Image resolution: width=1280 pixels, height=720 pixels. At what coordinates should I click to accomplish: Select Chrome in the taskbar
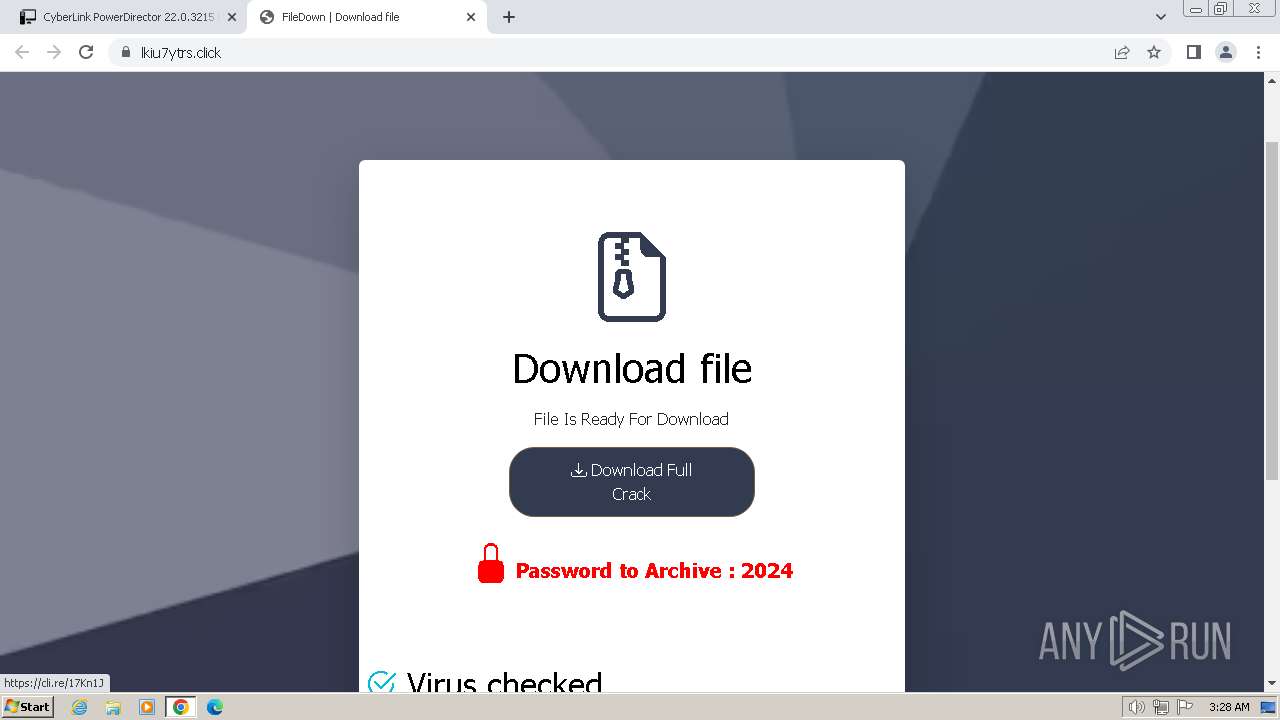(x=181, y=707)
